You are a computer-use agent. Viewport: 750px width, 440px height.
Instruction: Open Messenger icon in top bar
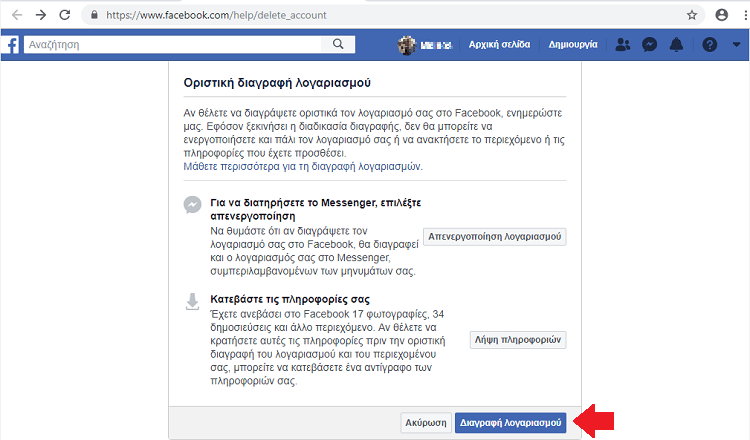click(x=649, y=44)
